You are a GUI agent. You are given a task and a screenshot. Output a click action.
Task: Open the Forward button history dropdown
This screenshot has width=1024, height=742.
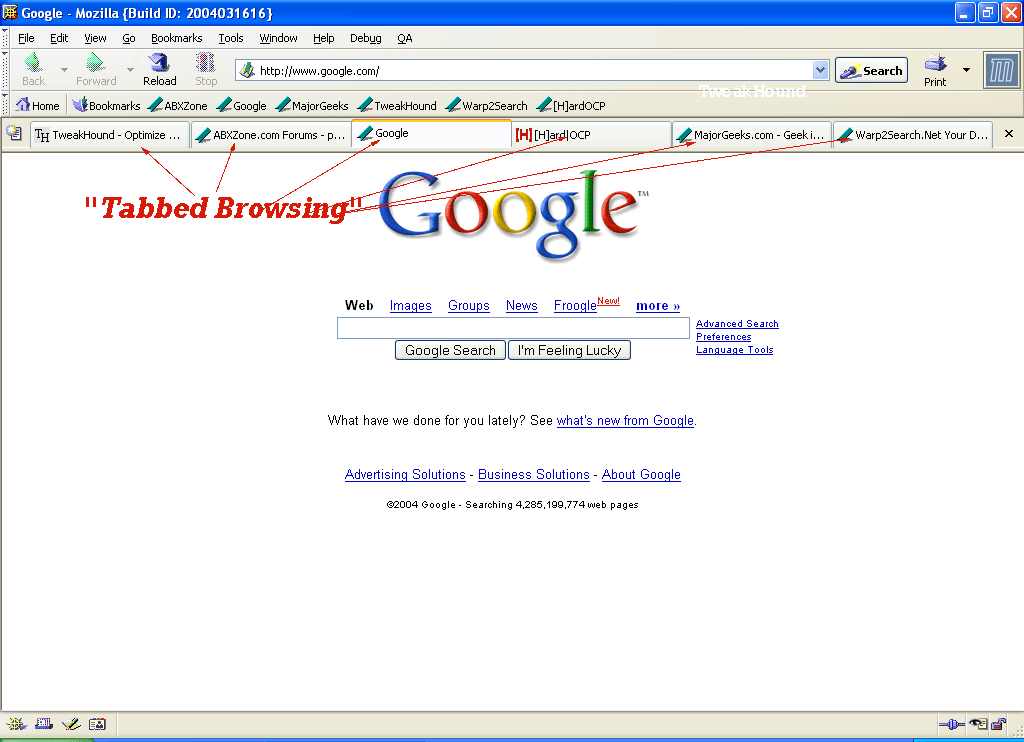tap(130, 69)
